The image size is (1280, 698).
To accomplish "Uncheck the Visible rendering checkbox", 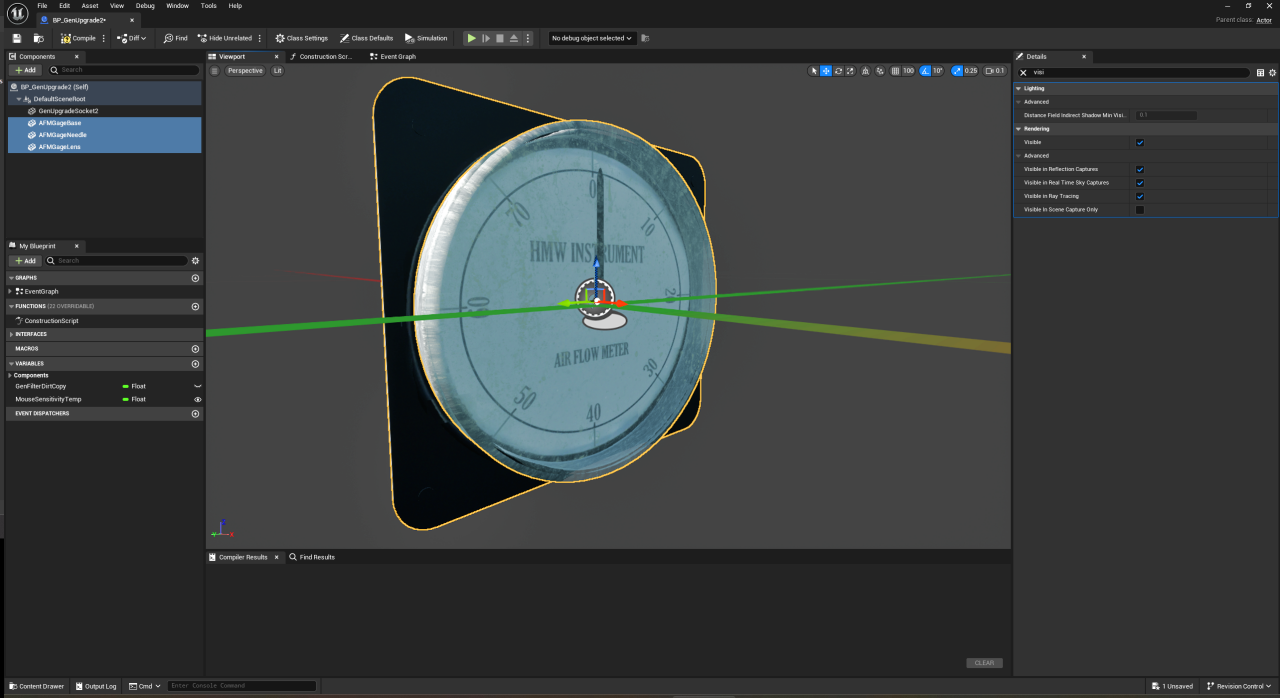I will pyautogui.click(x=1140, y=142).
